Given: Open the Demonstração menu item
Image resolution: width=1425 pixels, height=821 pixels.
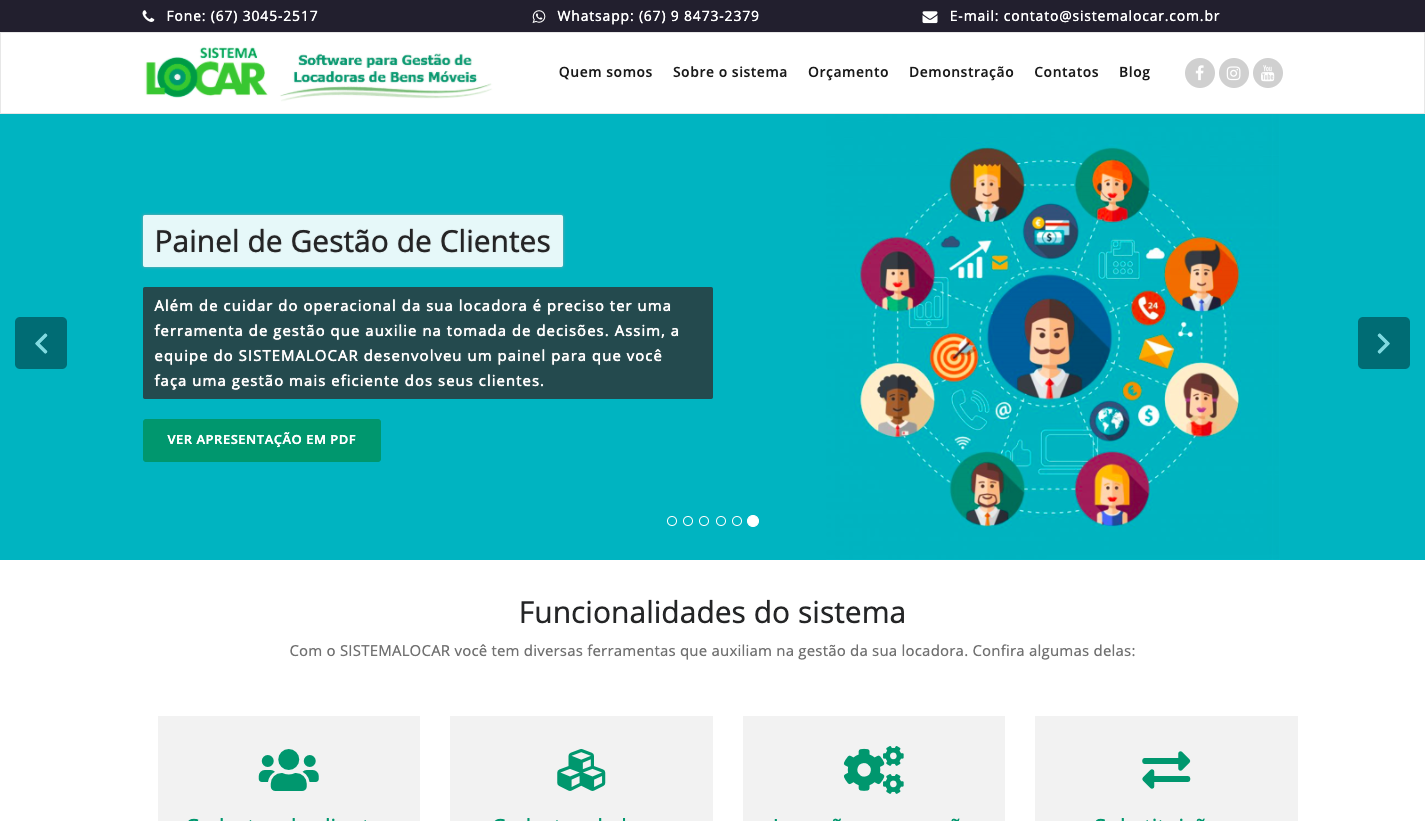Looking at the screenshot, I should click(961, 72).
